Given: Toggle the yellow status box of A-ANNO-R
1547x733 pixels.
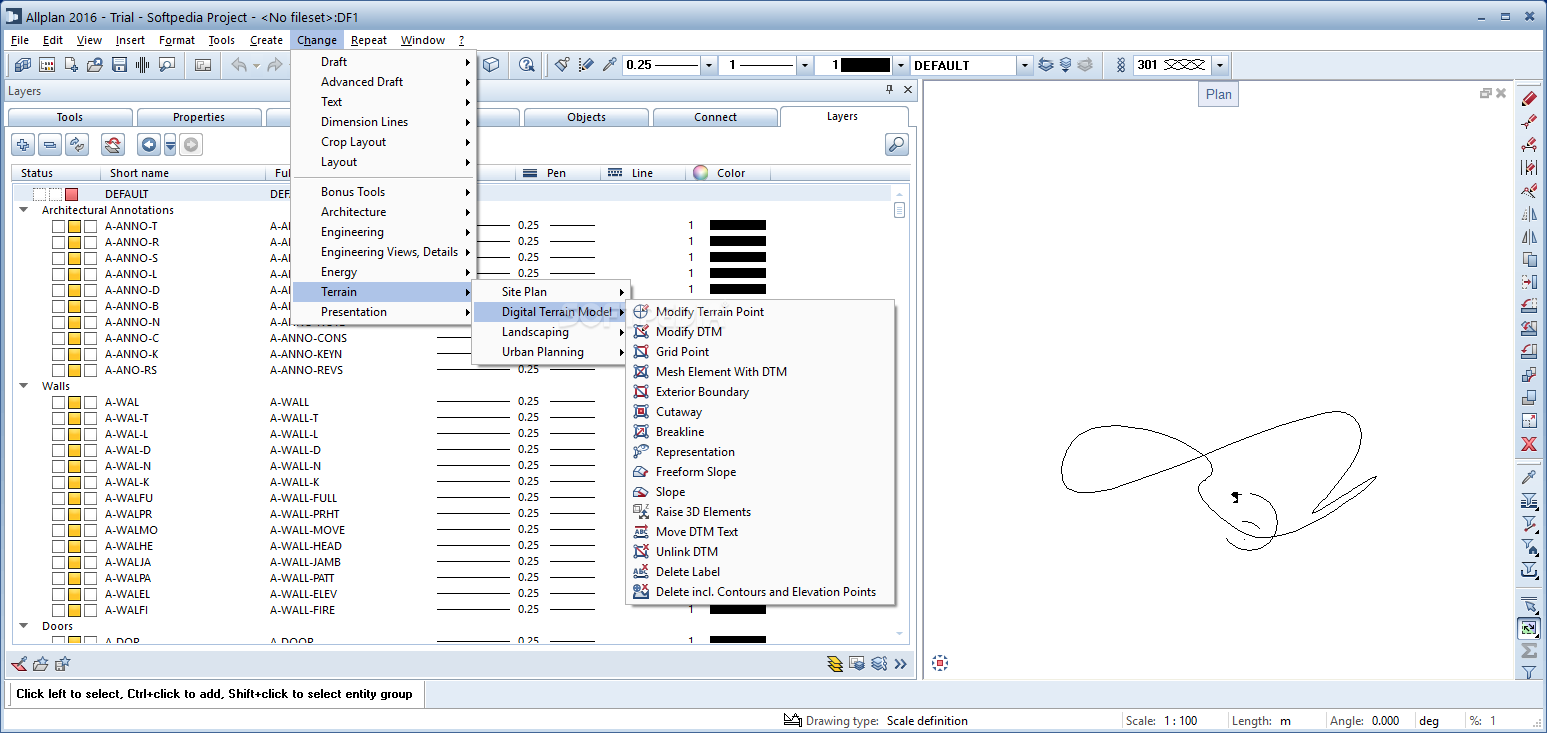Looking at the screenshot, I should coord(74,242).
